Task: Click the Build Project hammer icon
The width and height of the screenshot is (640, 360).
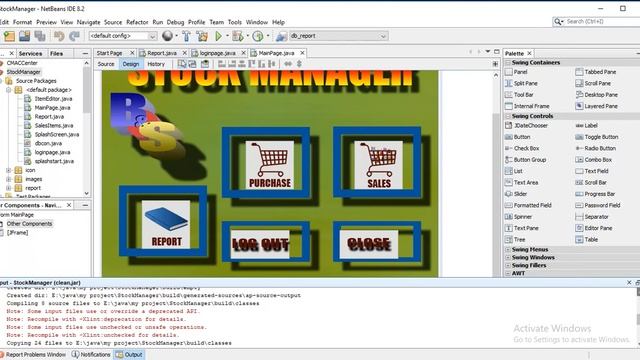Action: coord(187,36)
